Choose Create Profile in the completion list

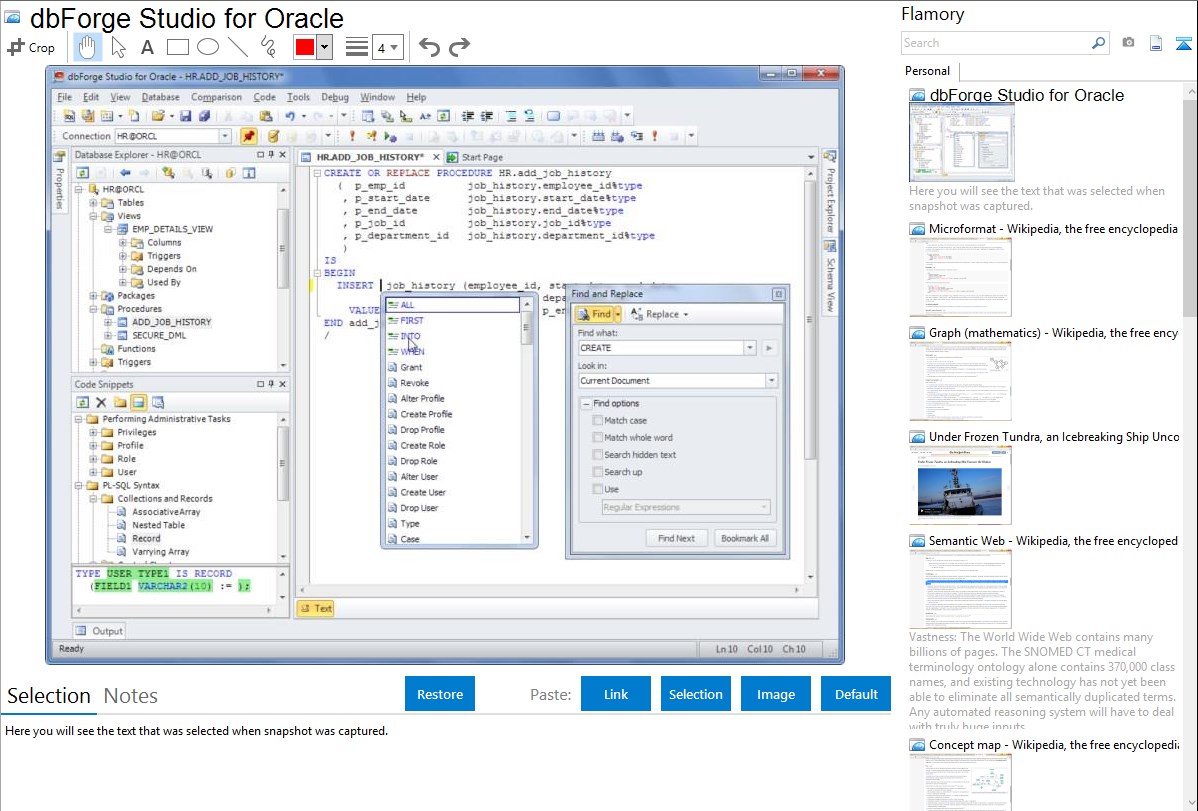[x=426, y=414]
